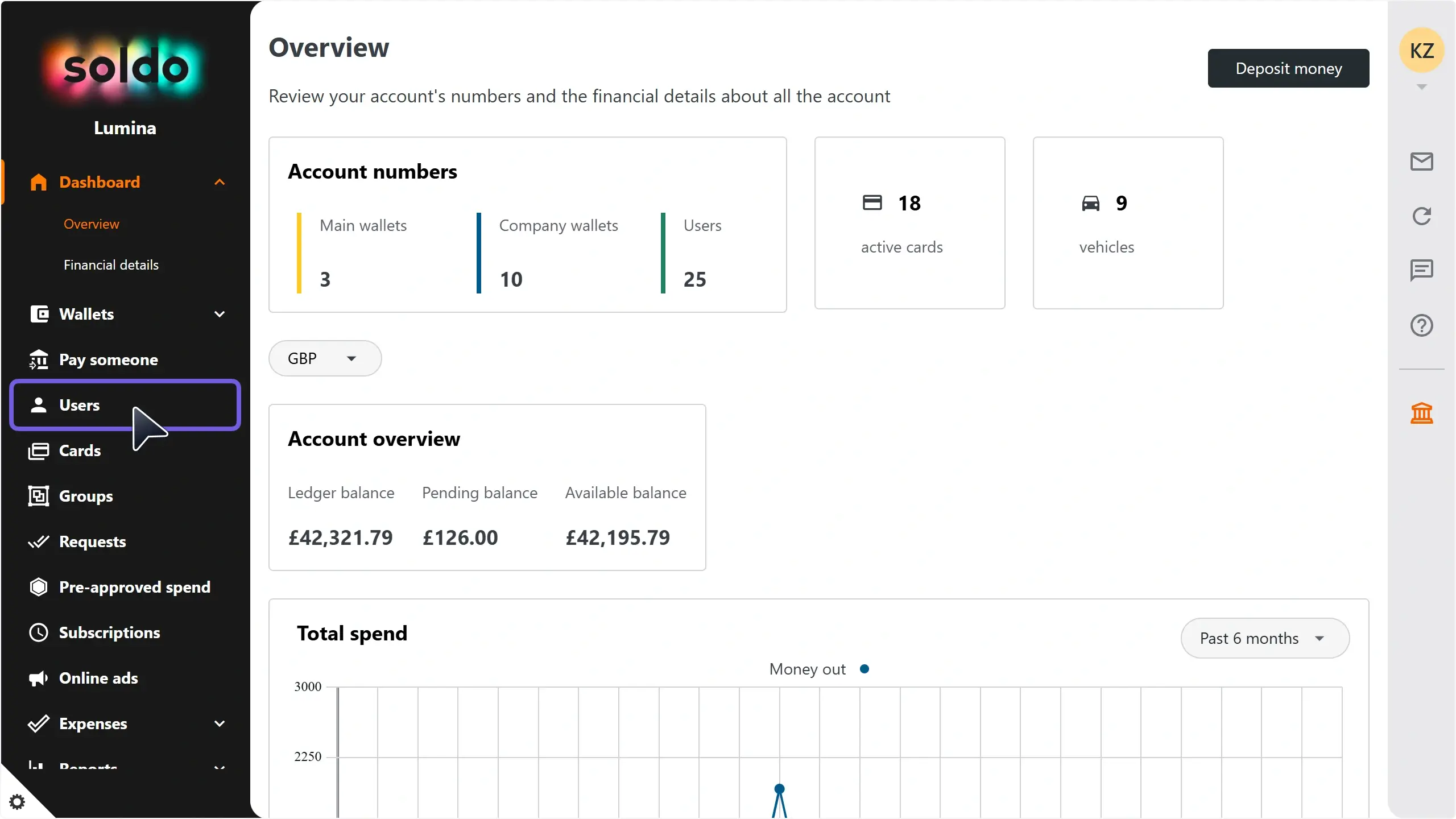Screen dimensions: 1456x819
Task: Toggle the Money out legend dot
Action: click(x=864, y=669)
